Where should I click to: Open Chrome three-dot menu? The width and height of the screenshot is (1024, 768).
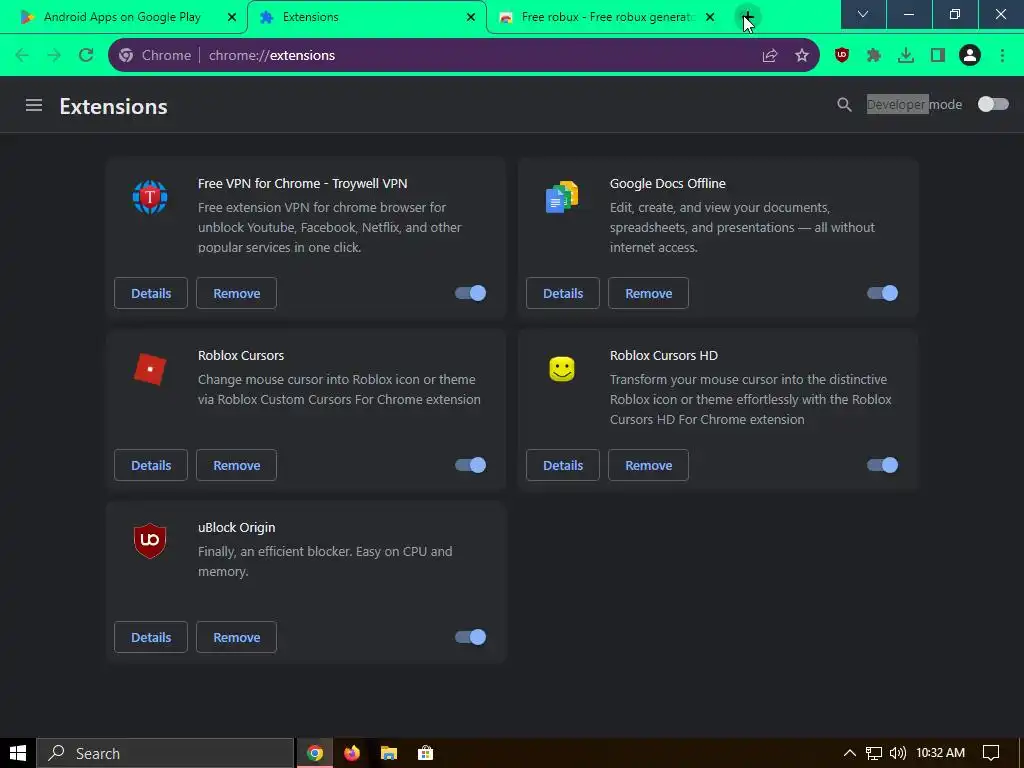1002,56
